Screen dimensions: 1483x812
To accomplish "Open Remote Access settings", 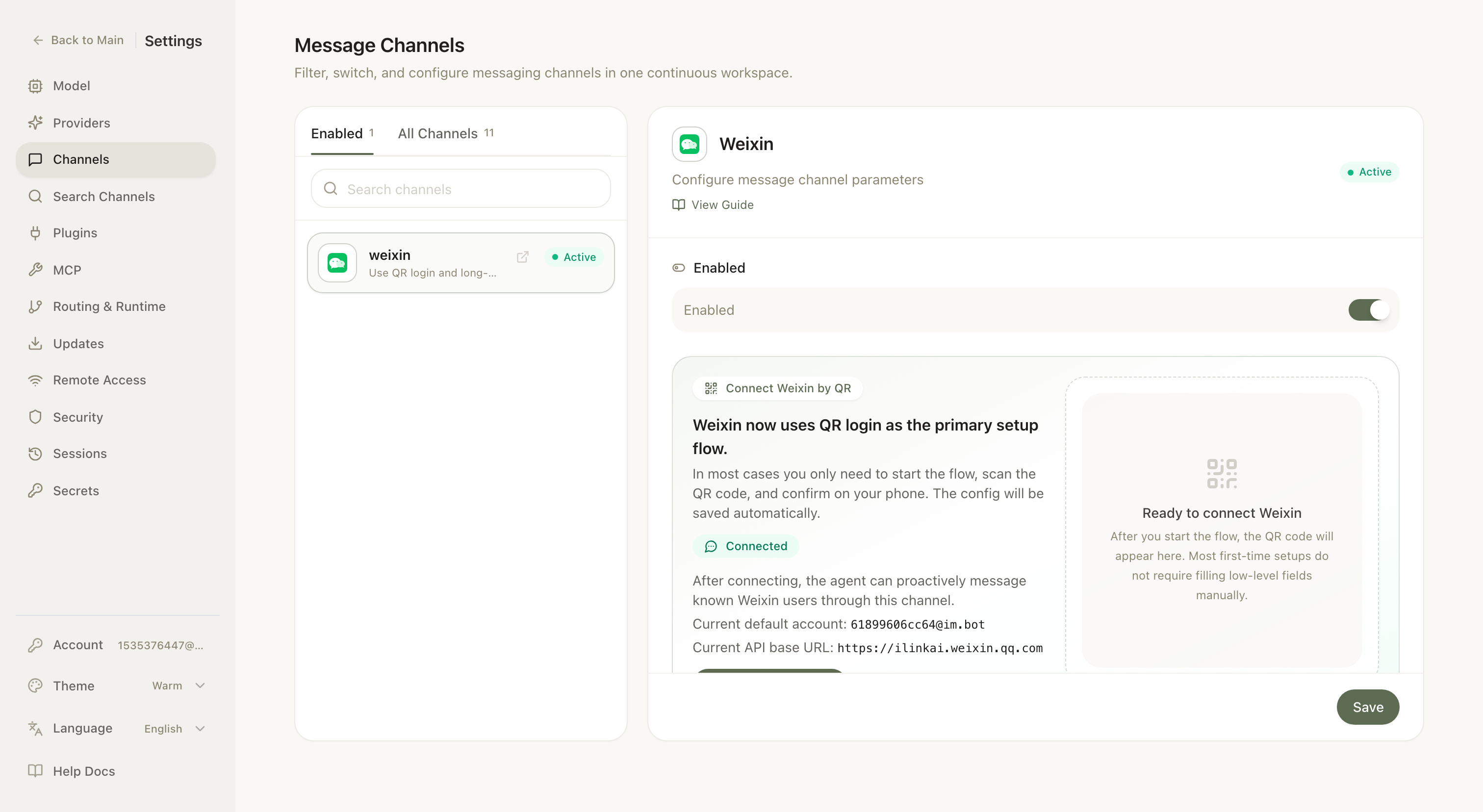I will 99,380.
